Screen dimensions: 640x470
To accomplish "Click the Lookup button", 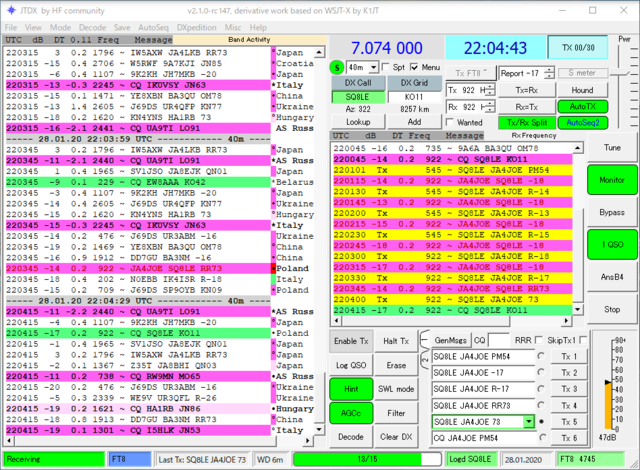I will pyautogui.click(x=358, y=122).
